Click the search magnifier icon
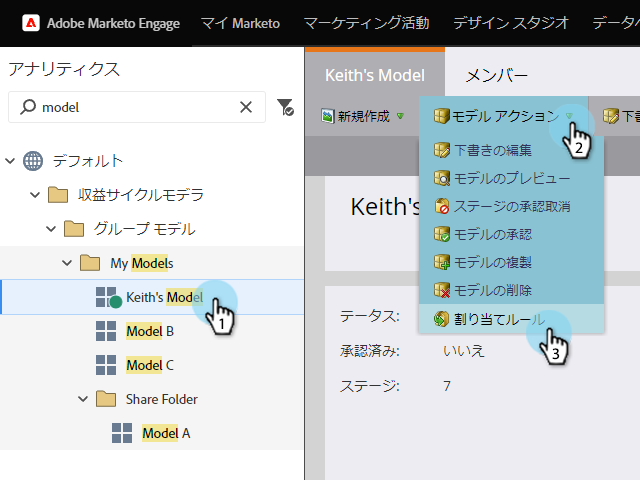Viewport: 640px width, 480px height. pos(28,107)
